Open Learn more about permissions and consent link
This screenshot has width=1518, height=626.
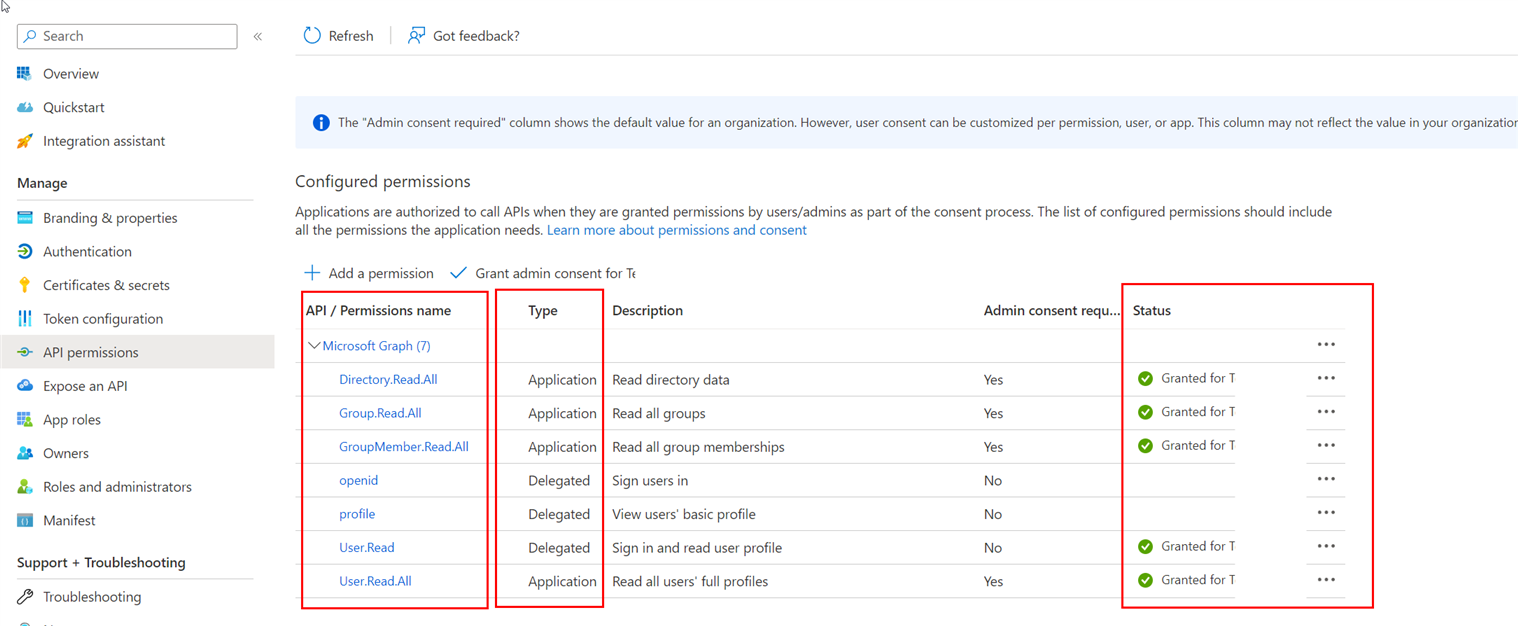677,230
